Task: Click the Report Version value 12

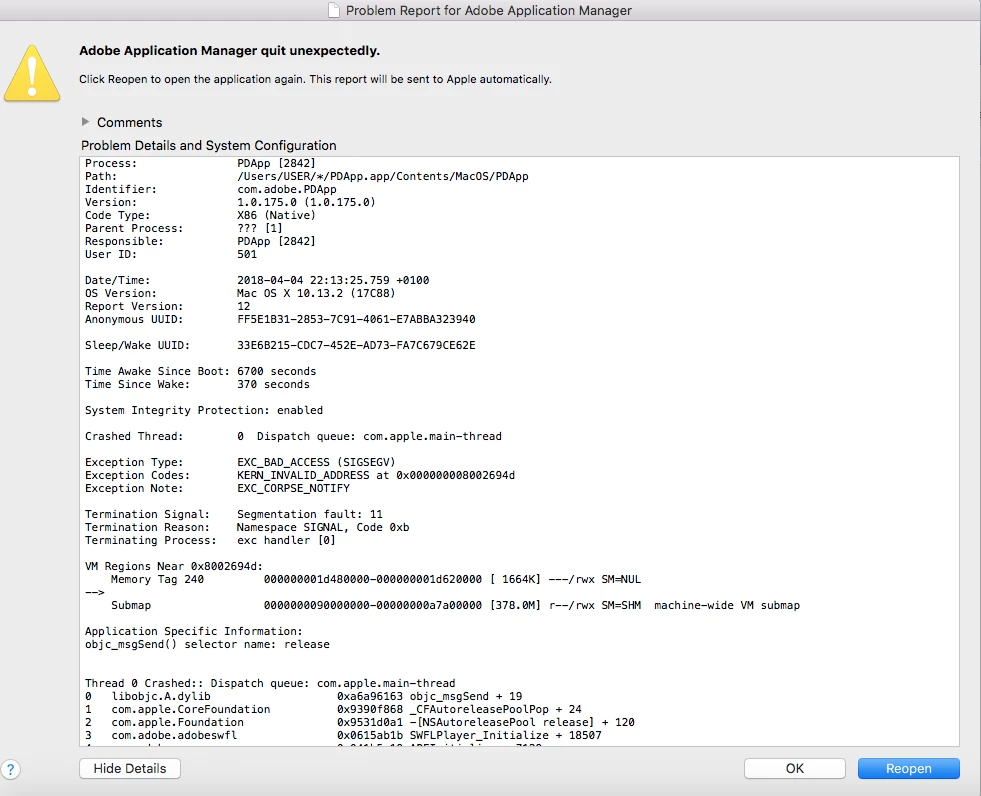Action: [243, 307]
